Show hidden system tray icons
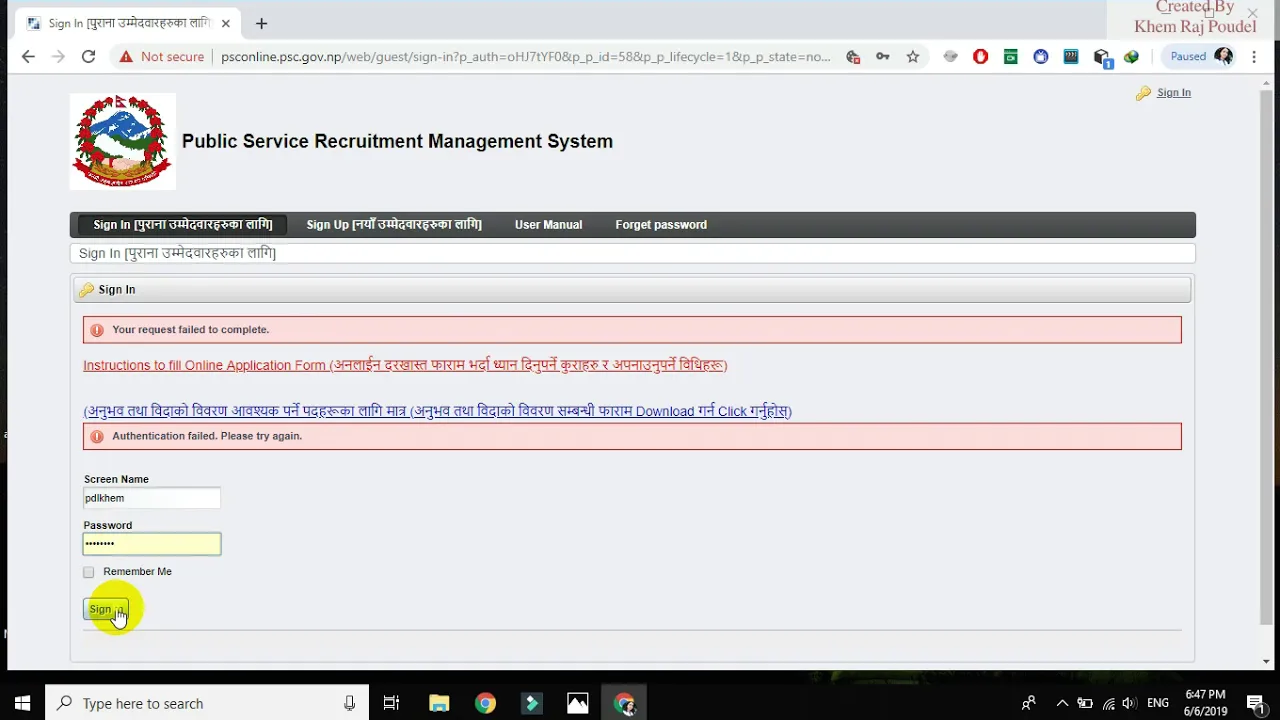1280x720 pixels. click(x=1063, y=703)
